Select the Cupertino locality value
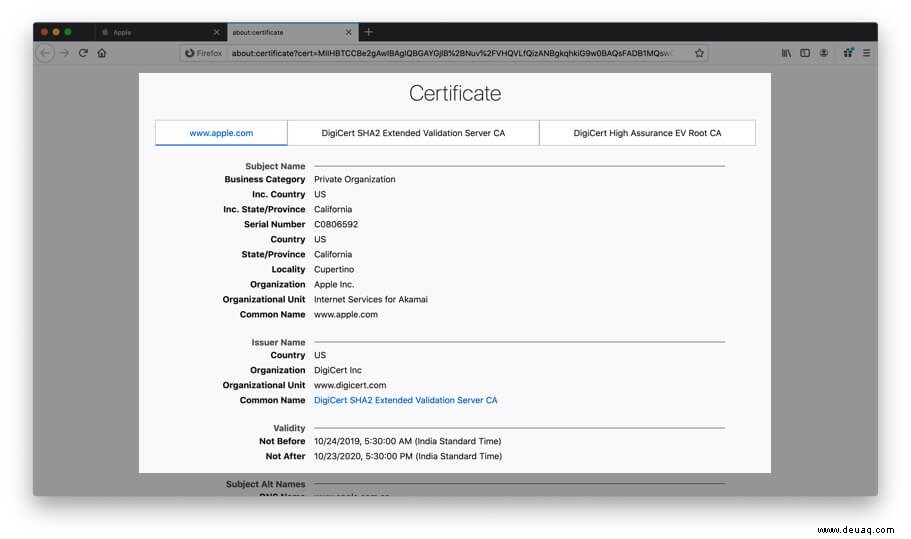 333,270
